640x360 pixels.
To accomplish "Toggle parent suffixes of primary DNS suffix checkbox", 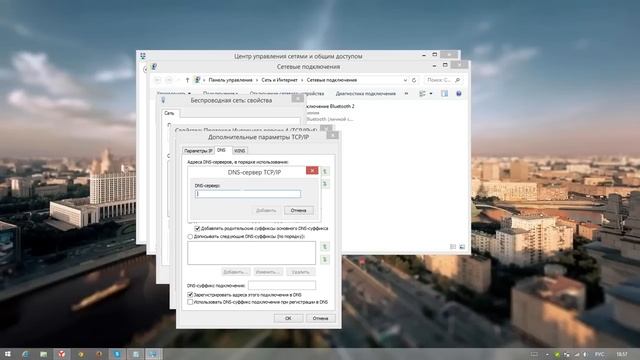I will tap(197, 229).
